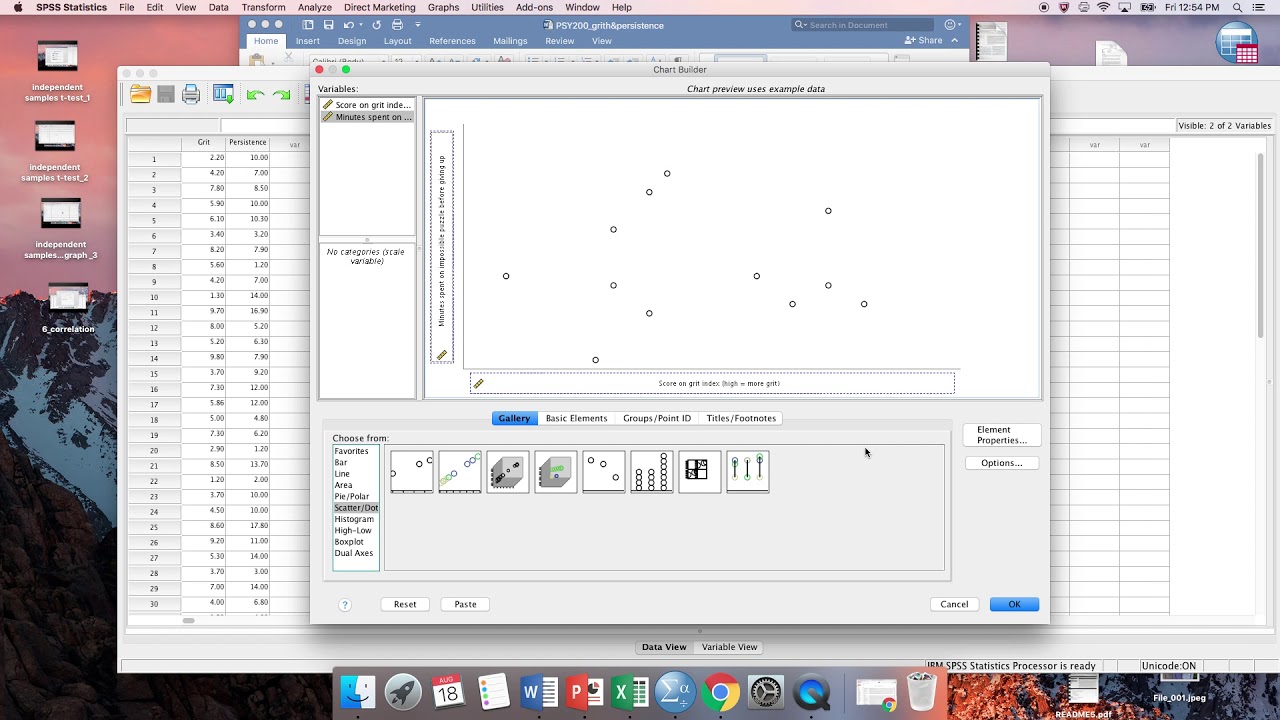The image size is (1280, 720).
Task: Select the Minutes spent on variable
Action: click(367, 117)
